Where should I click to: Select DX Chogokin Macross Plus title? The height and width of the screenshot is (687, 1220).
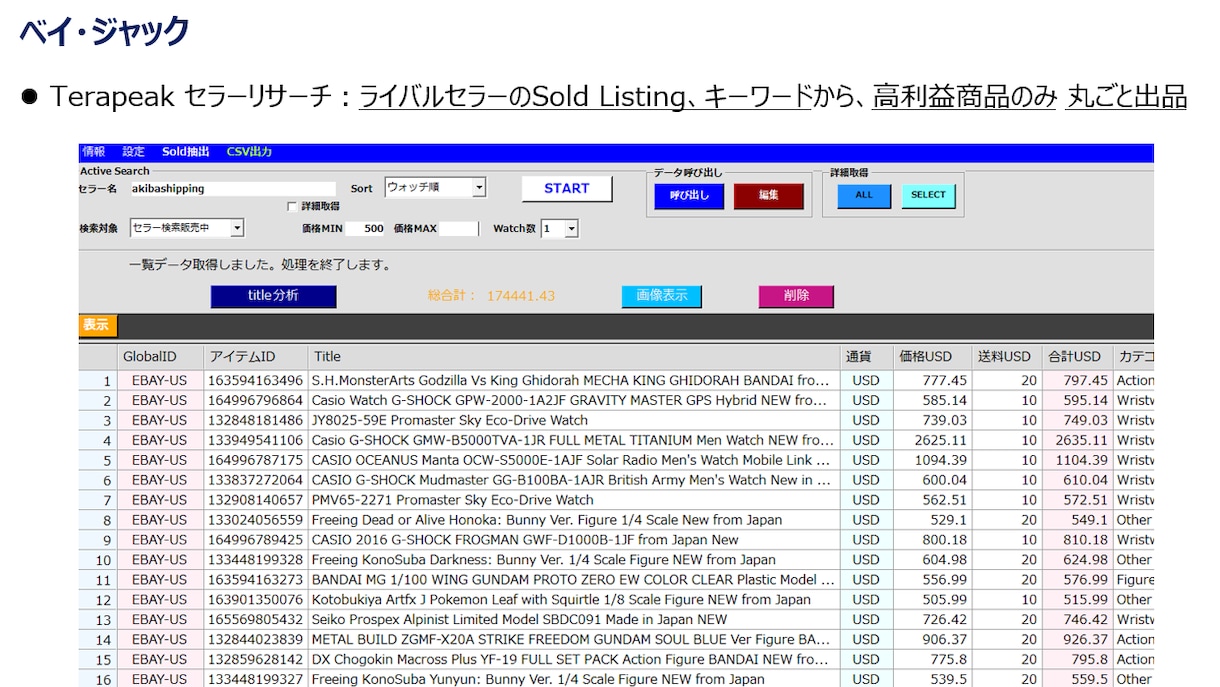pyautogui.click(x=574, y=660)
